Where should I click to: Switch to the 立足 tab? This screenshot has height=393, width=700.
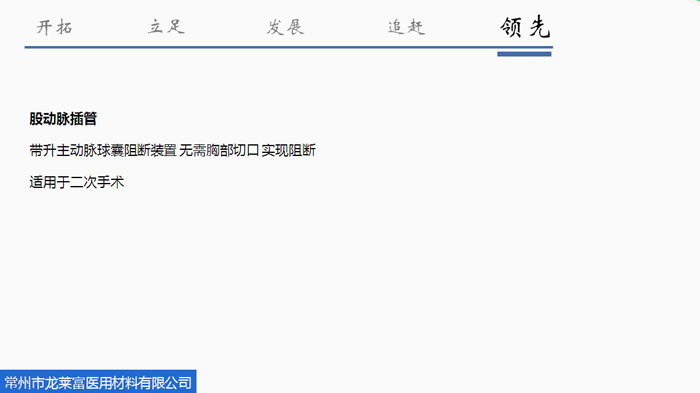(166, 27)
